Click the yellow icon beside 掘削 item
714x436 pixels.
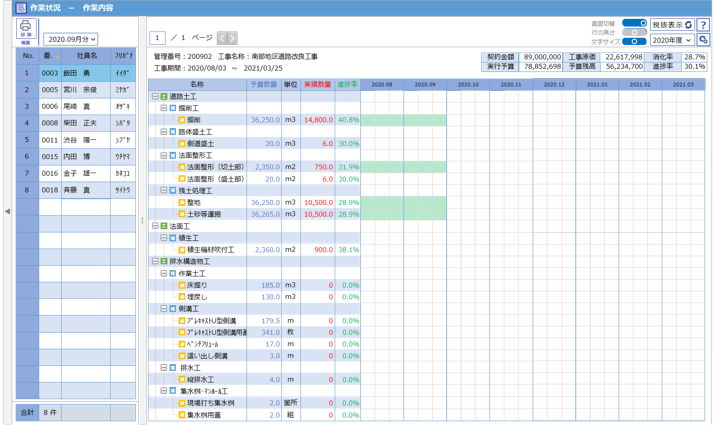tap(182, 120)
